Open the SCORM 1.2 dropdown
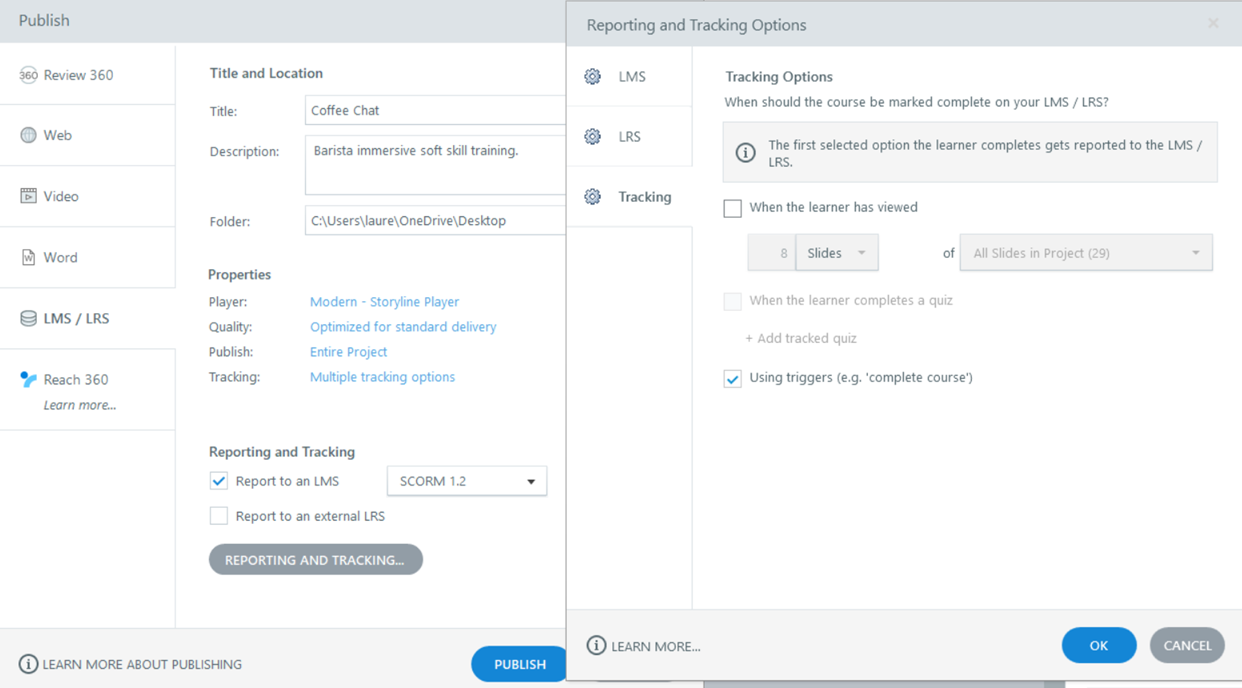Image resolution: width=1242 pixels, height=688 pixels. [x=467, y=481]
